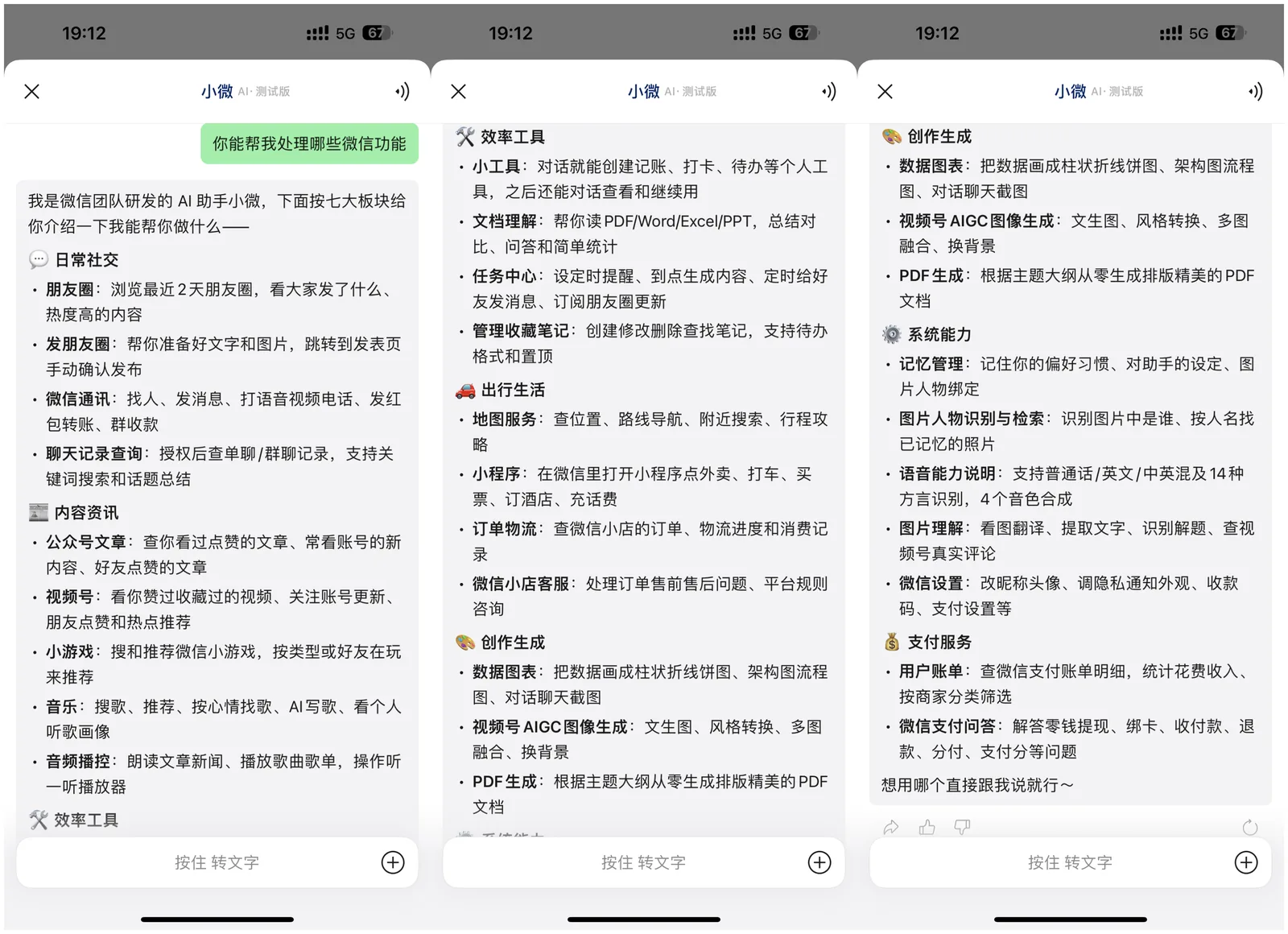Viewport: 1288px width, 934px height.
Task: Give the reply a thumbs down
Action: click(x=963, y=827)
